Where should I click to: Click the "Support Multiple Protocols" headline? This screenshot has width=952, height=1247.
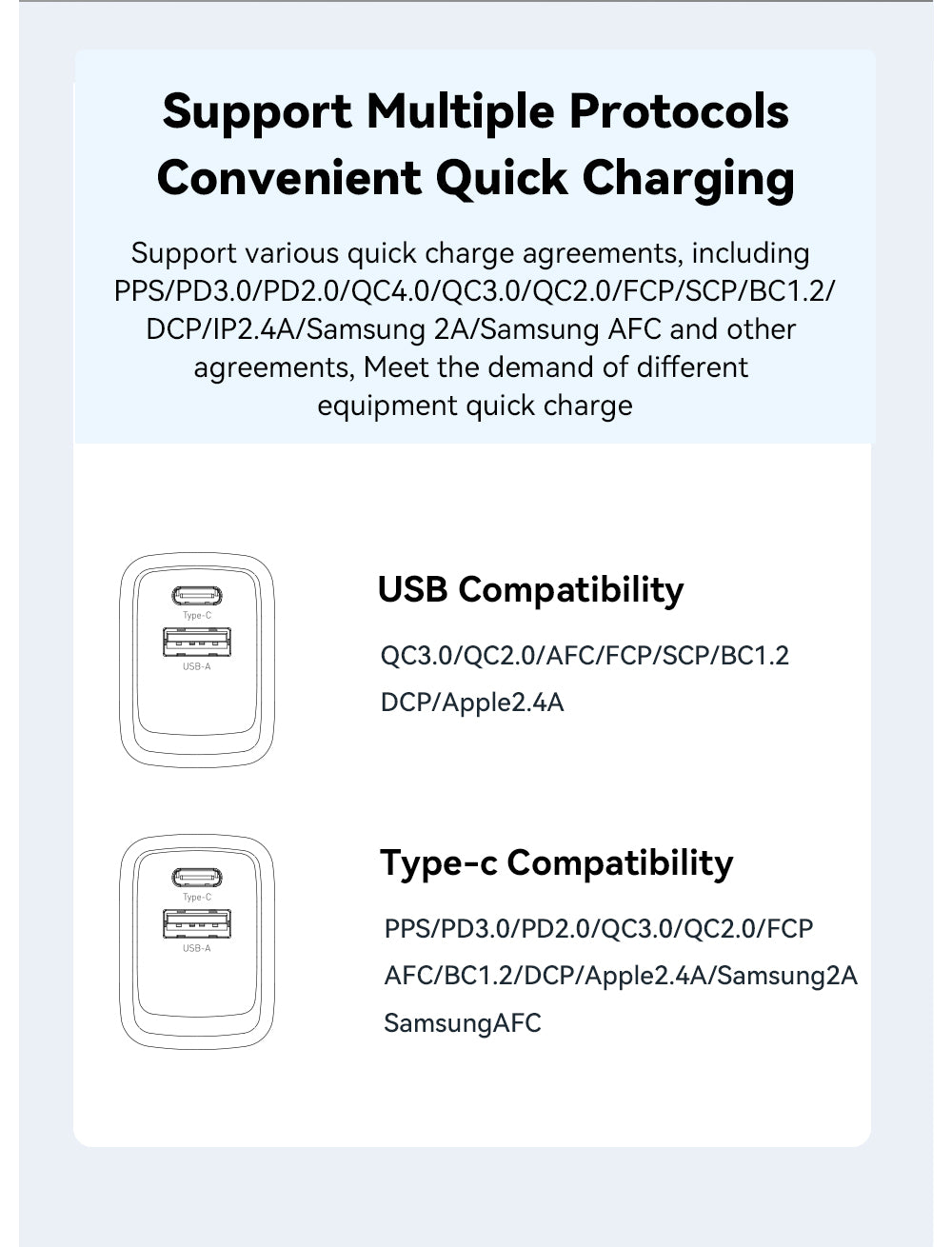pos(475,111)
